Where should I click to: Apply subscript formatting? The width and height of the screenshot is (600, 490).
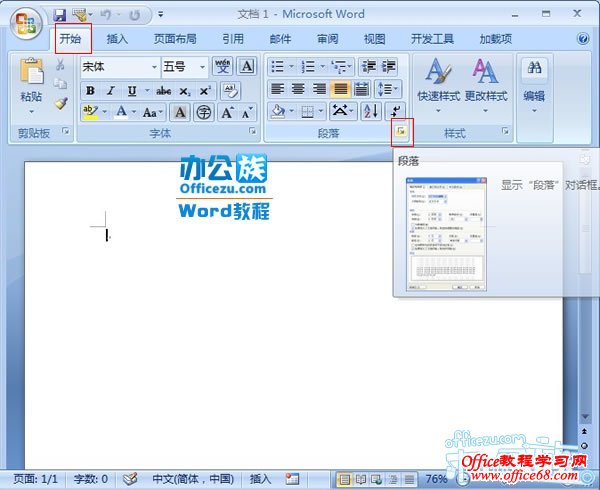pyautogui.click(x=185, y=91)
